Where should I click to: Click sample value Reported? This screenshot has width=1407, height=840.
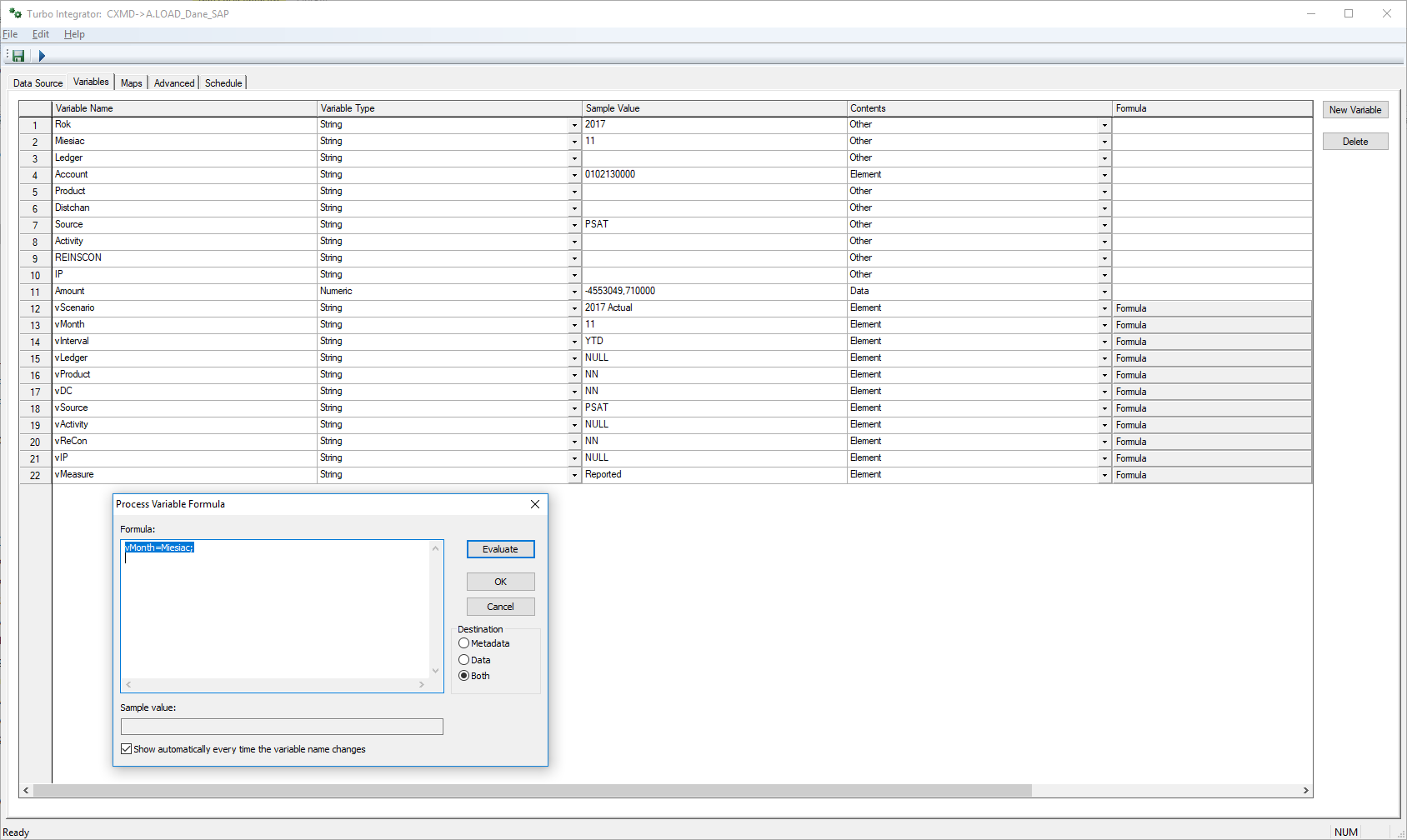click(603, 474)
